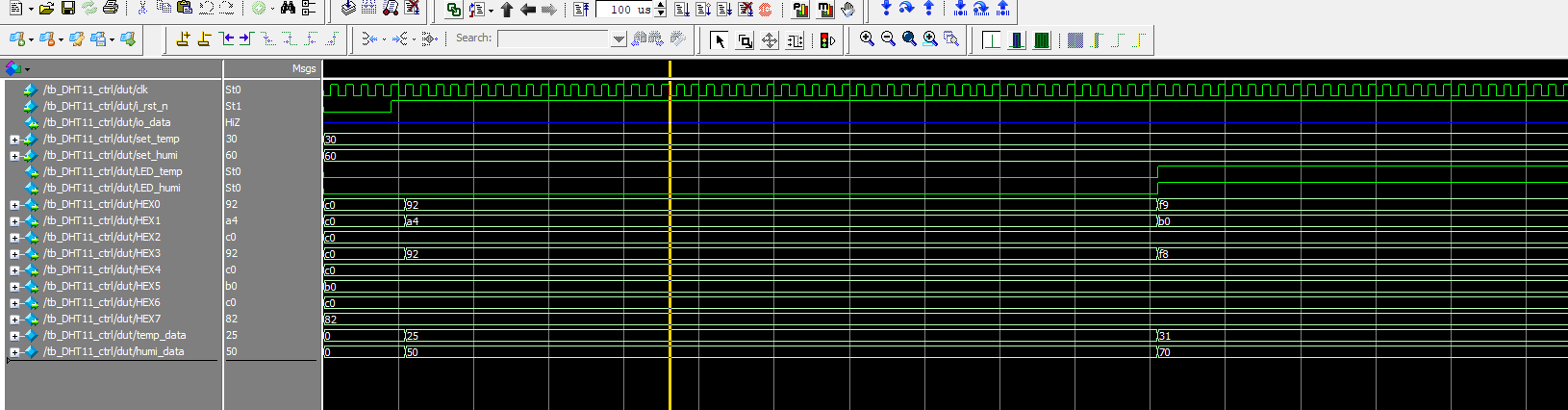Viewport: 1568px width, 410px height.
Task: Click into the Search input field
Action: [554, 38]
